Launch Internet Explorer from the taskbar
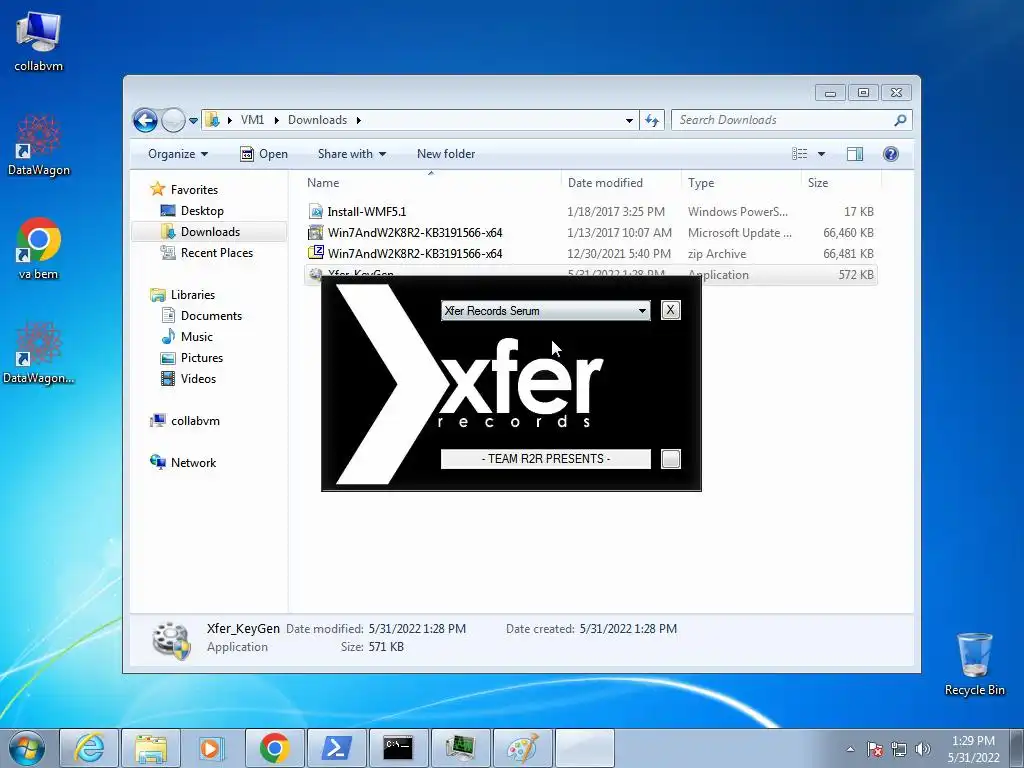 89,748
